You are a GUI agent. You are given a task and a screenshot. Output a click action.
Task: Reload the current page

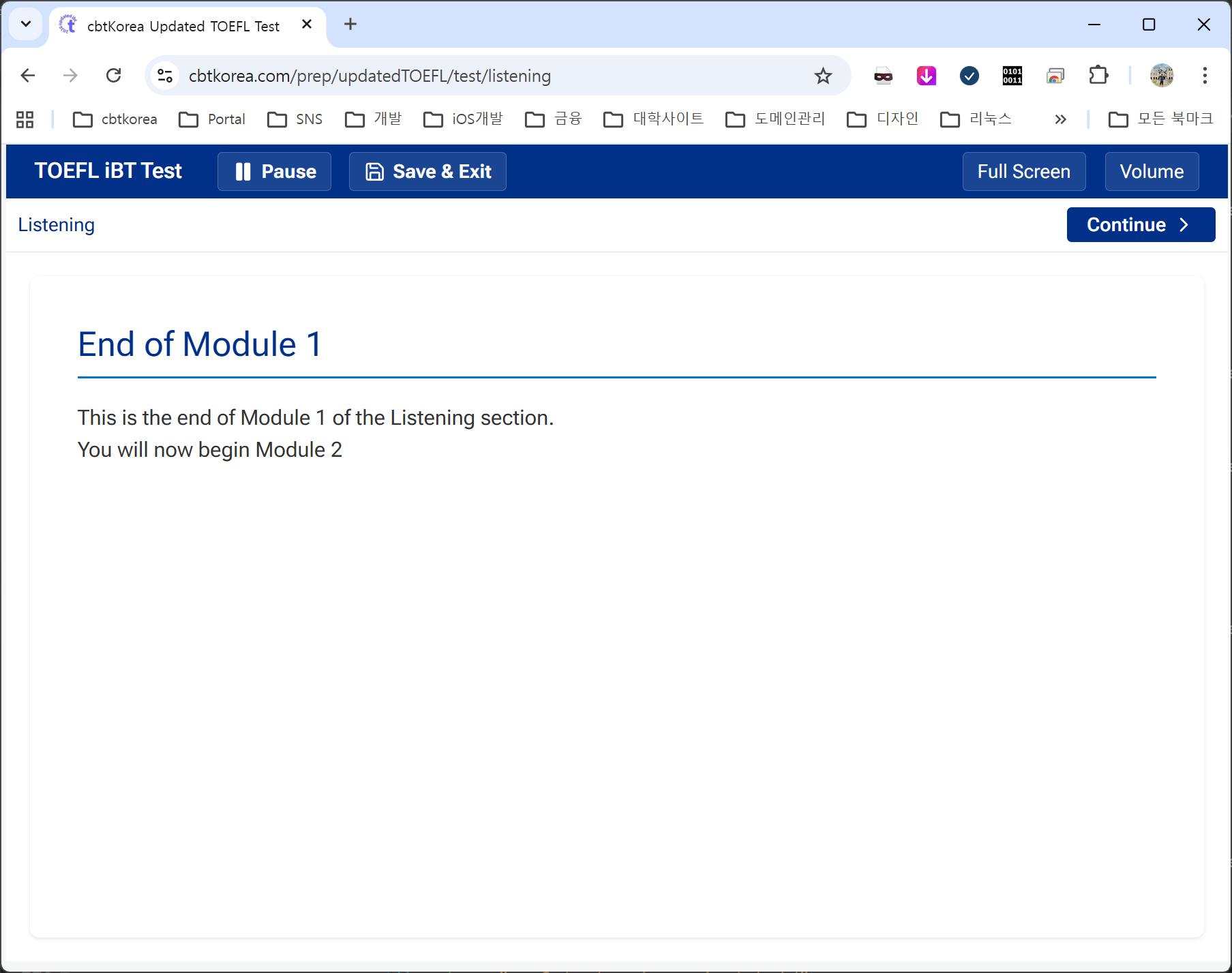pos(114,76)
